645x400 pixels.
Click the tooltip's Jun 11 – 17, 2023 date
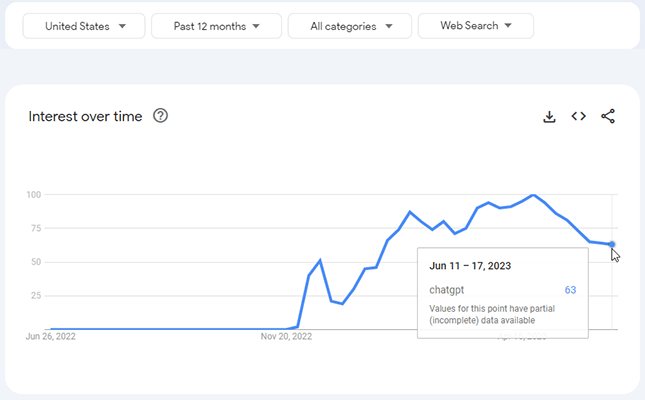pyautogui.click(x=470, y=266)
